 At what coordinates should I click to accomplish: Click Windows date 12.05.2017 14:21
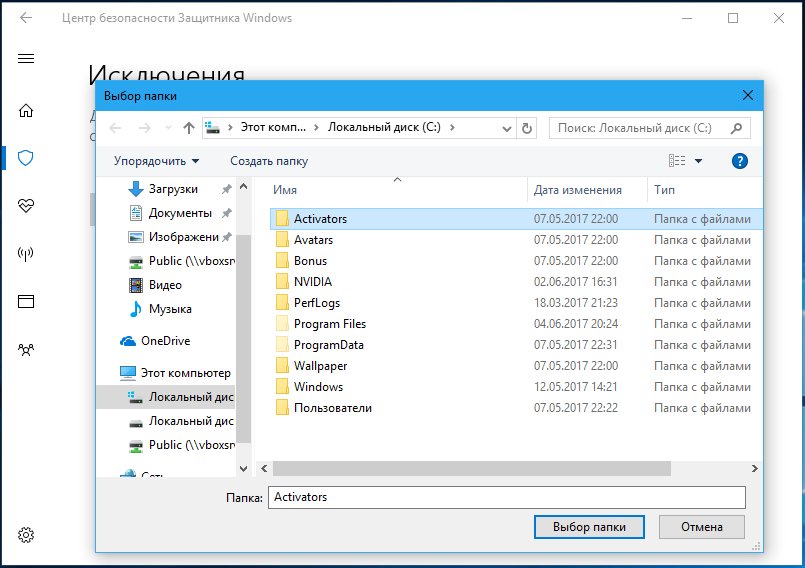pos(576,387)
